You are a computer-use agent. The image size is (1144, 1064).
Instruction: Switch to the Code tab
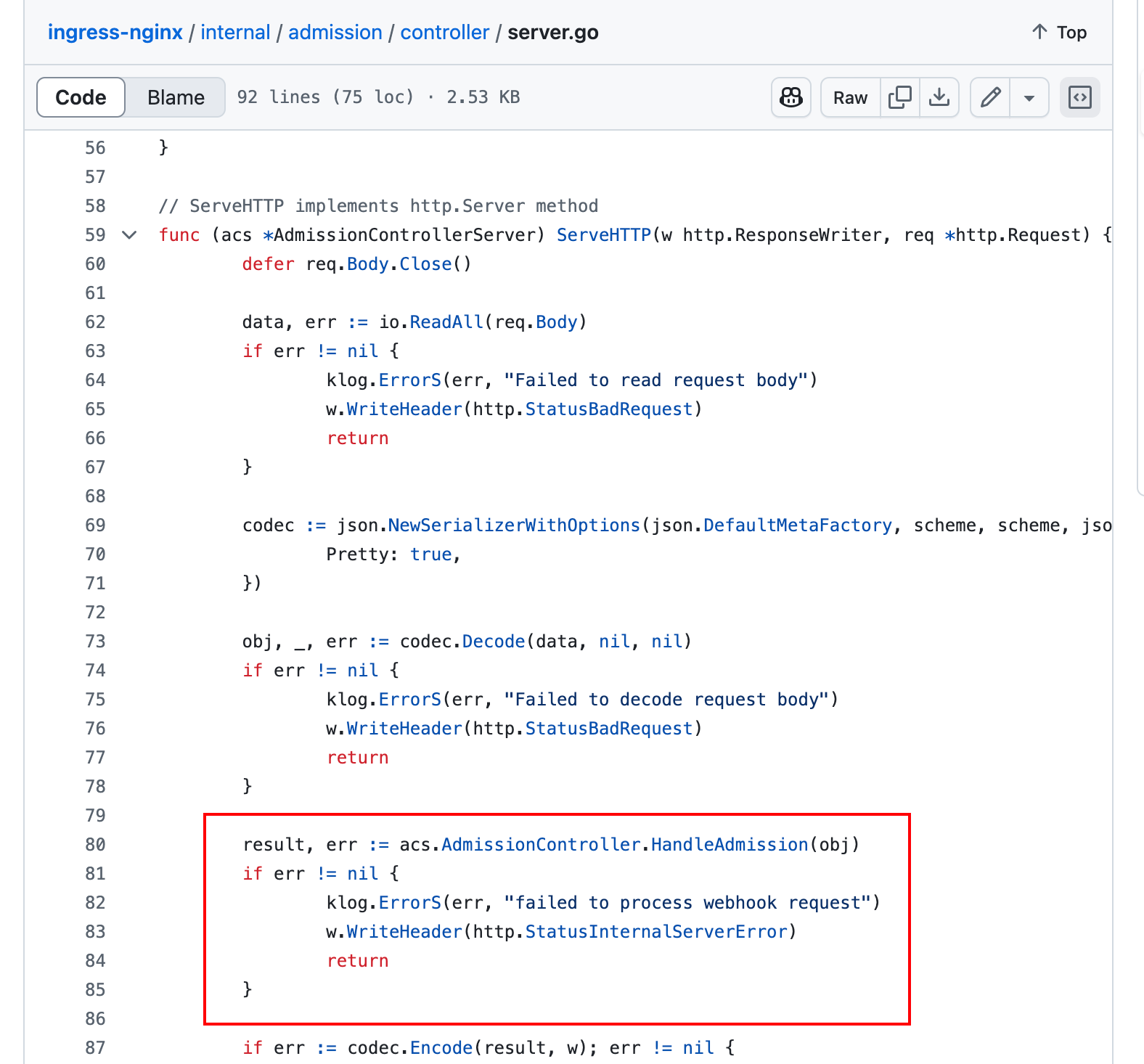click(81, 97)
